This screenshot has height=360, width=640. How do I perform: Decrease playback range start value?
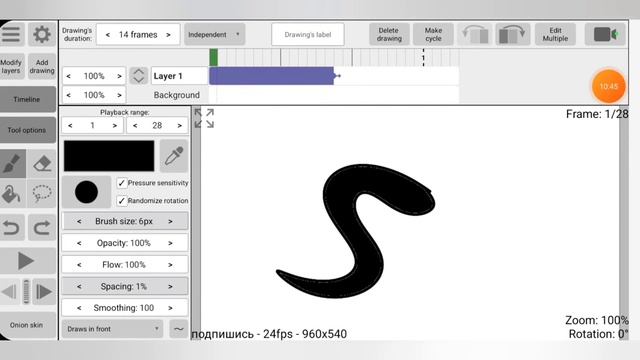pyautogui.click(x=70, y=126)
